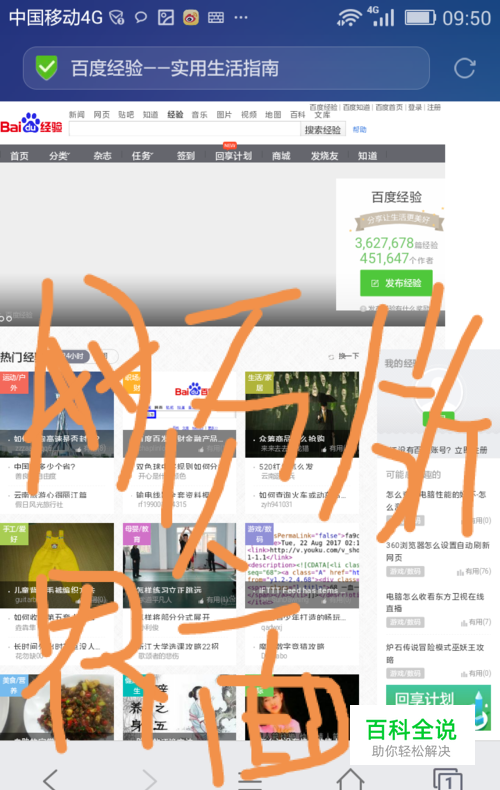Click the green 发布经验 button
Image resolution: width=500 pixels, height=790 pixels.
pos(396,283)
